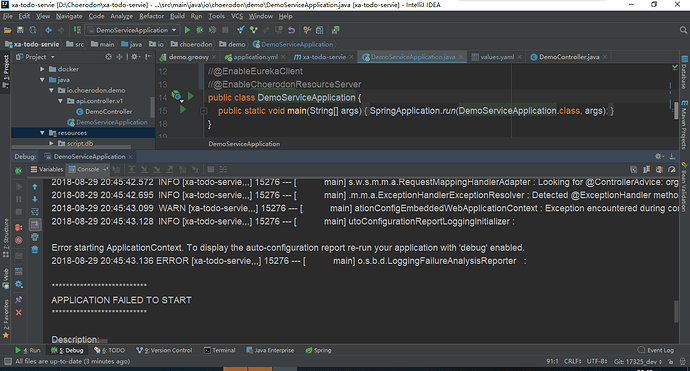Switch to the Variables debug tab

click(x=47, y=169)
